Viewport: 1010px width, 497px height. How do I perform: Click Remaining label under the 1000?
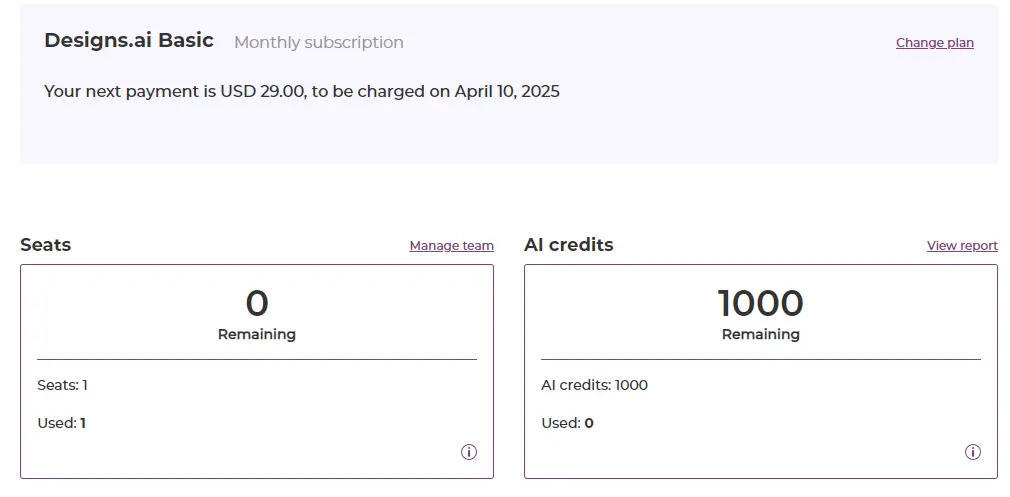coord(761,335)
